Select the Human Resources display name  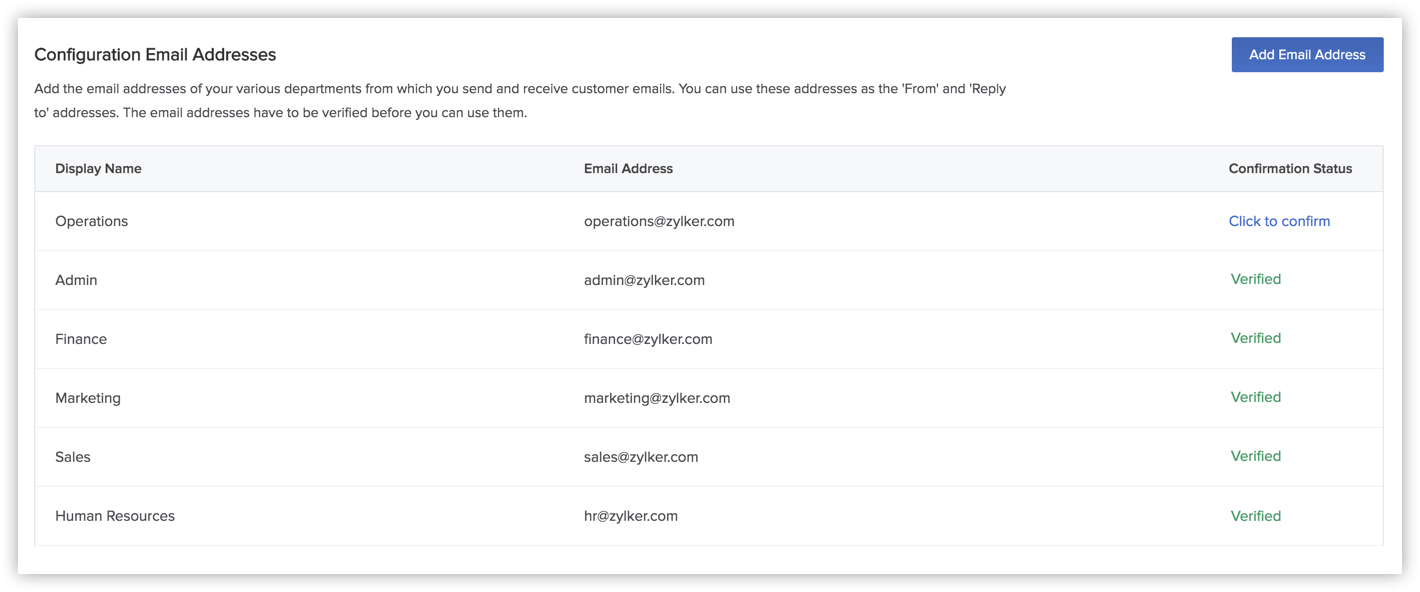coord(115,516)
